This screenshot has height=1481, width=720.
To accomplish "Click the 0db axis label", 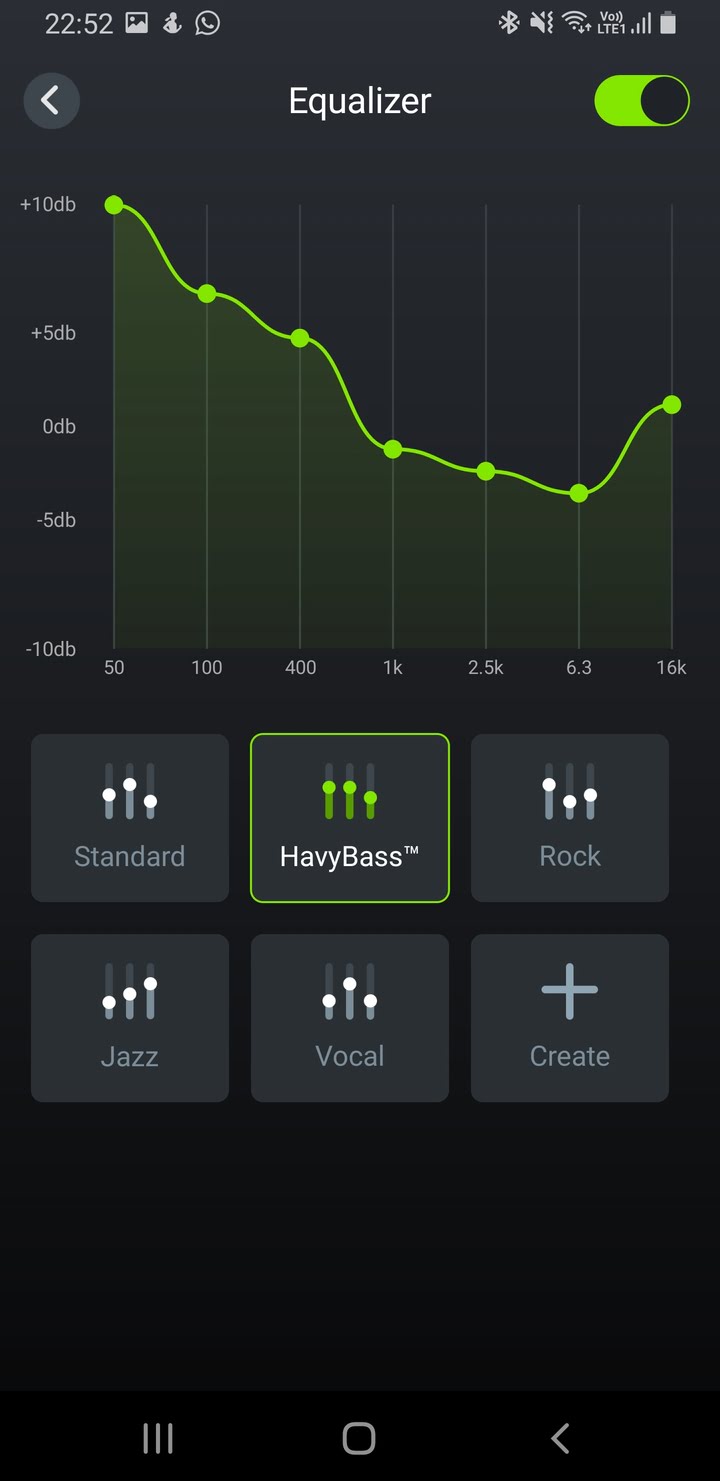I will click(58, 427).
